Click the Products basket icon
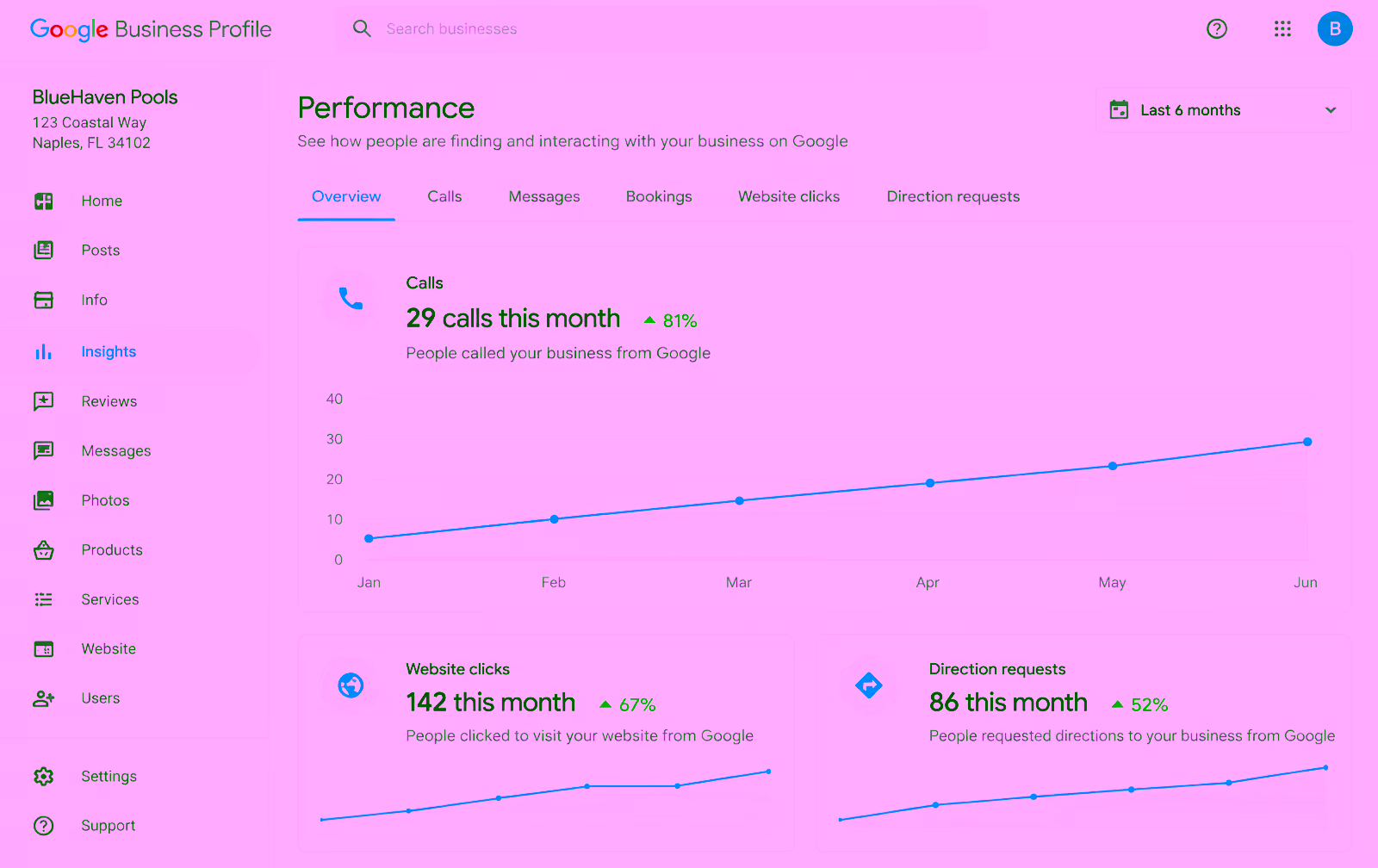Viewport: 1378px width, 868px height. pos(44,550)
